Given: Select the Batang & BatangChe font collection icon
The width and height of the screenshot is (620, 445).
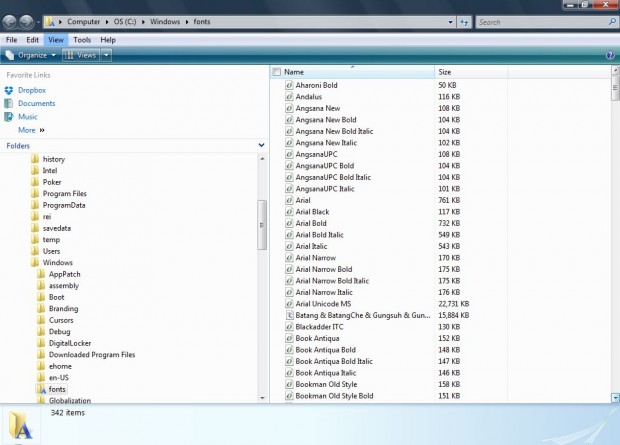Looking at the screenshot, I should pos(289,315).
